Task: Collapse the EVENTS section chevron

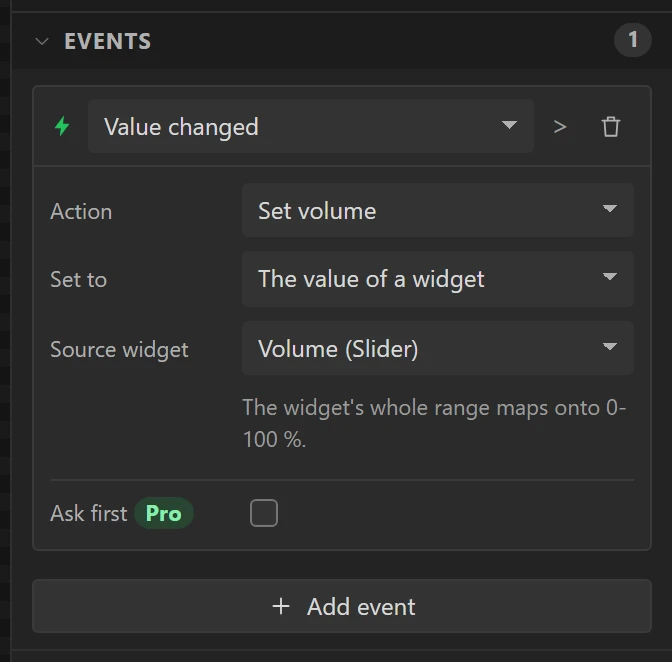Action: 42,41
